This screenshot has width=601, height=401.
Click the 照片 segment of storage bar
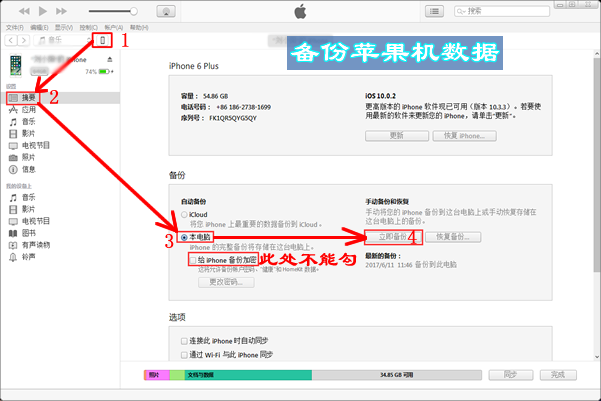(x=158, y=375)
